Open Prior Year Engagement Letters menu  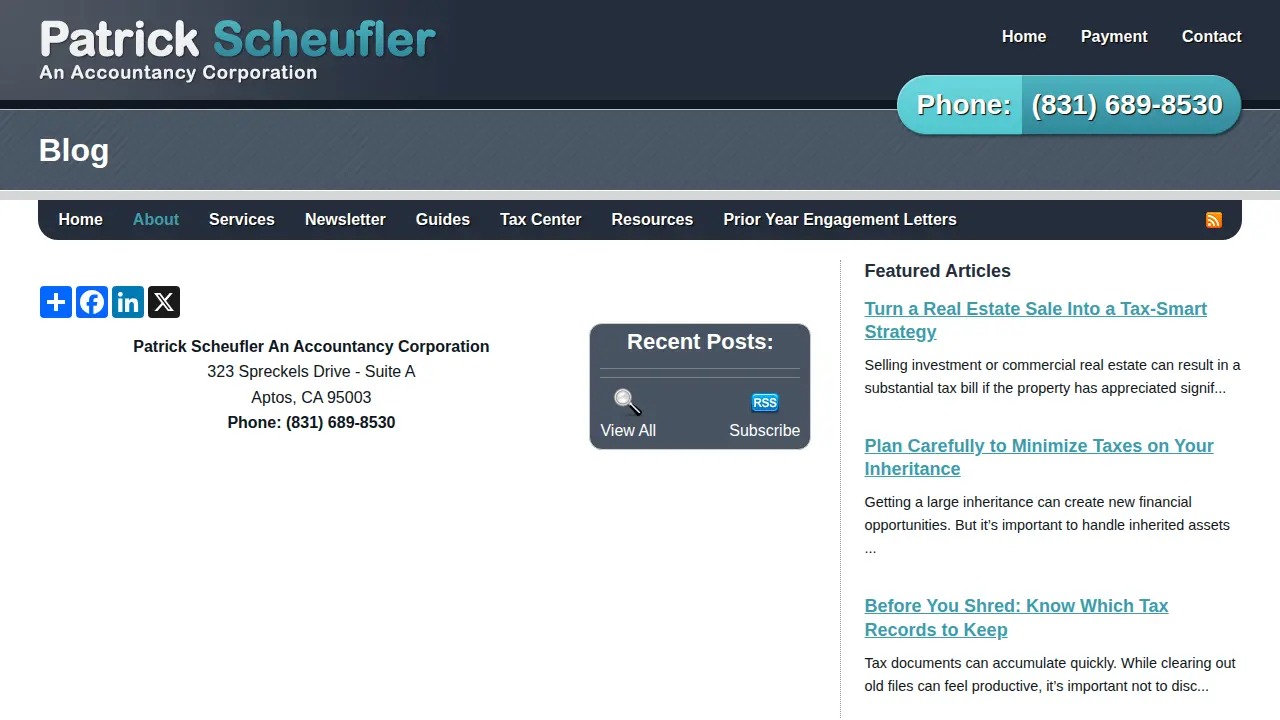(840, 219)
